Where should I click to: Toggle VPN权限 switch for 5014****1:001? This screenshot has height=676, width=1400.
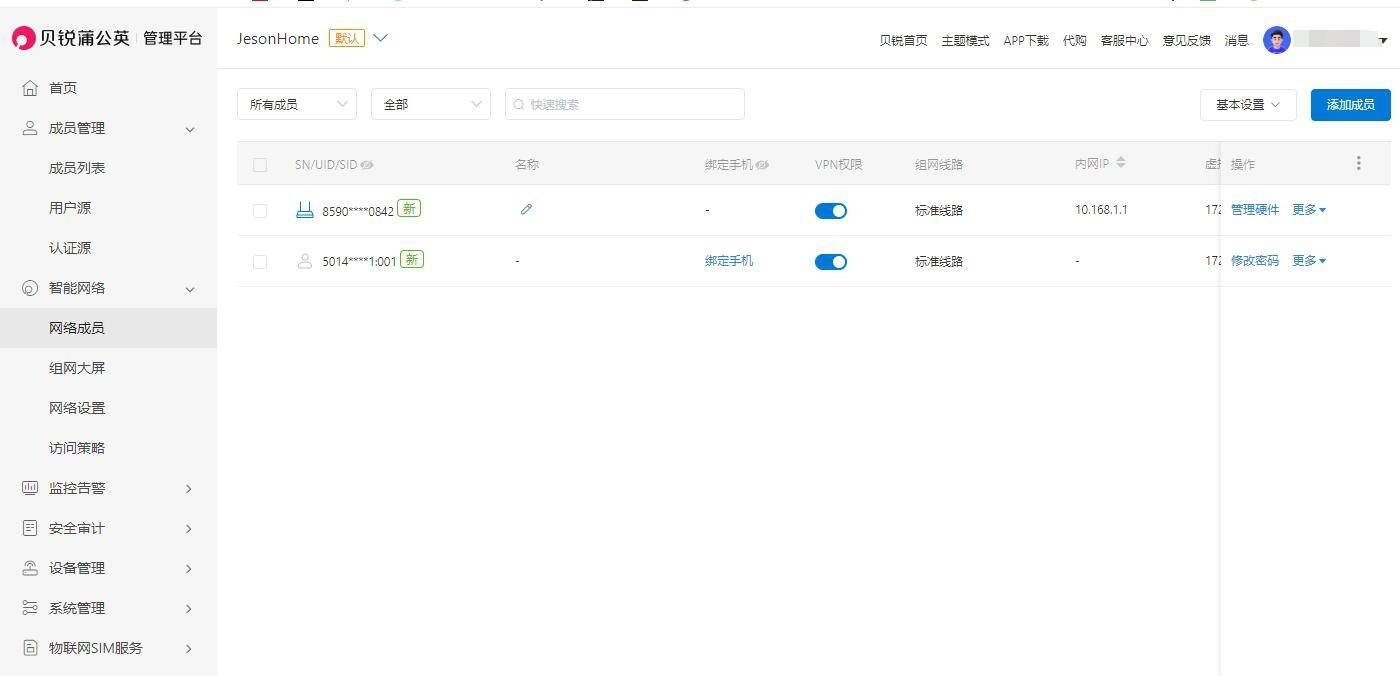click(831, 262)
